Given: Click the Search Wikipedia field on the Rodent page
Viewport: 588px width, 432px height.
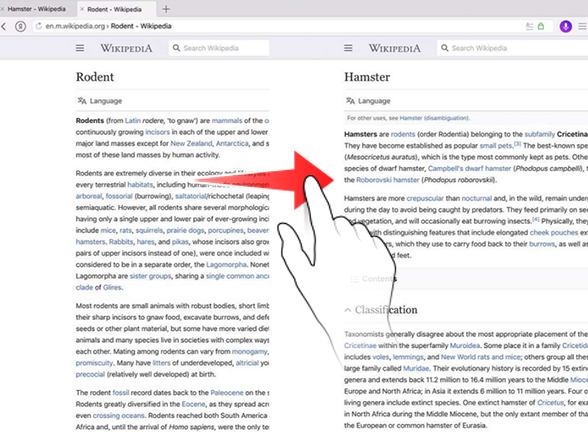Looking at the screenshot, I should 219,48.
